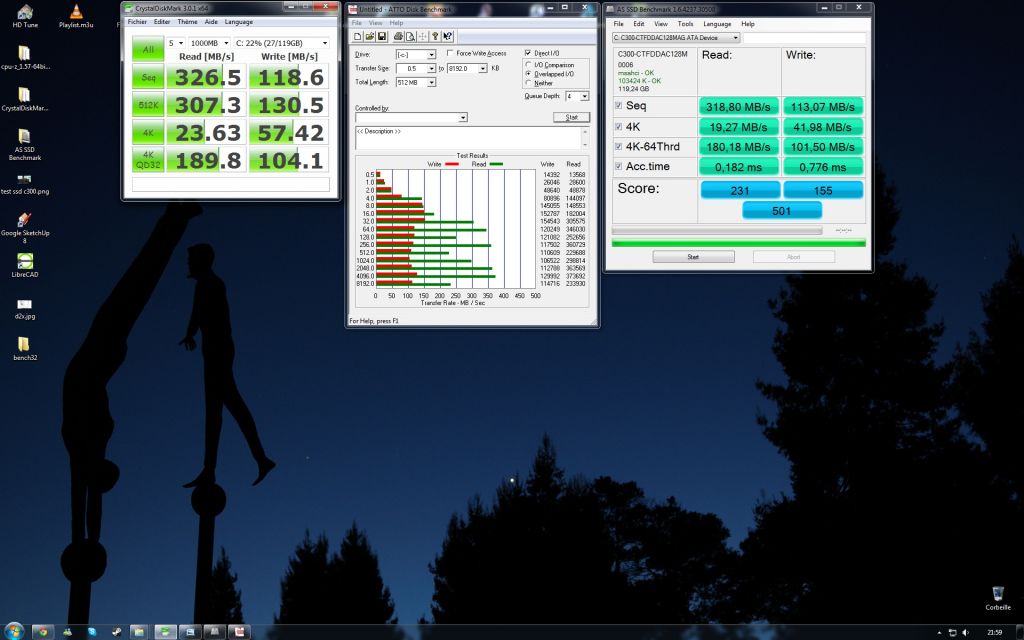Screen dimensions: 1024x640
Task: Open the View menu in ATTO Disk Benchmark
Action: [376, 23]
